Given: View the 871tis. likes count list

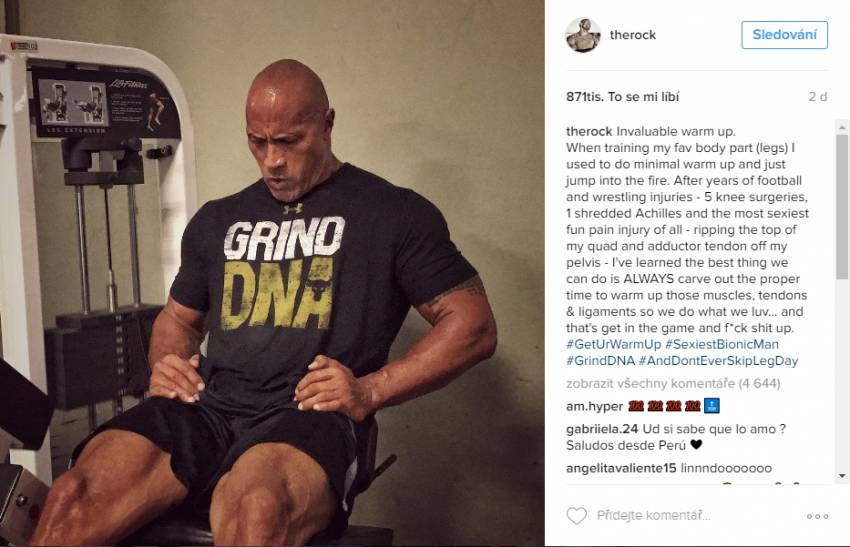Looking at the screenshot, I should click(622, 97).
